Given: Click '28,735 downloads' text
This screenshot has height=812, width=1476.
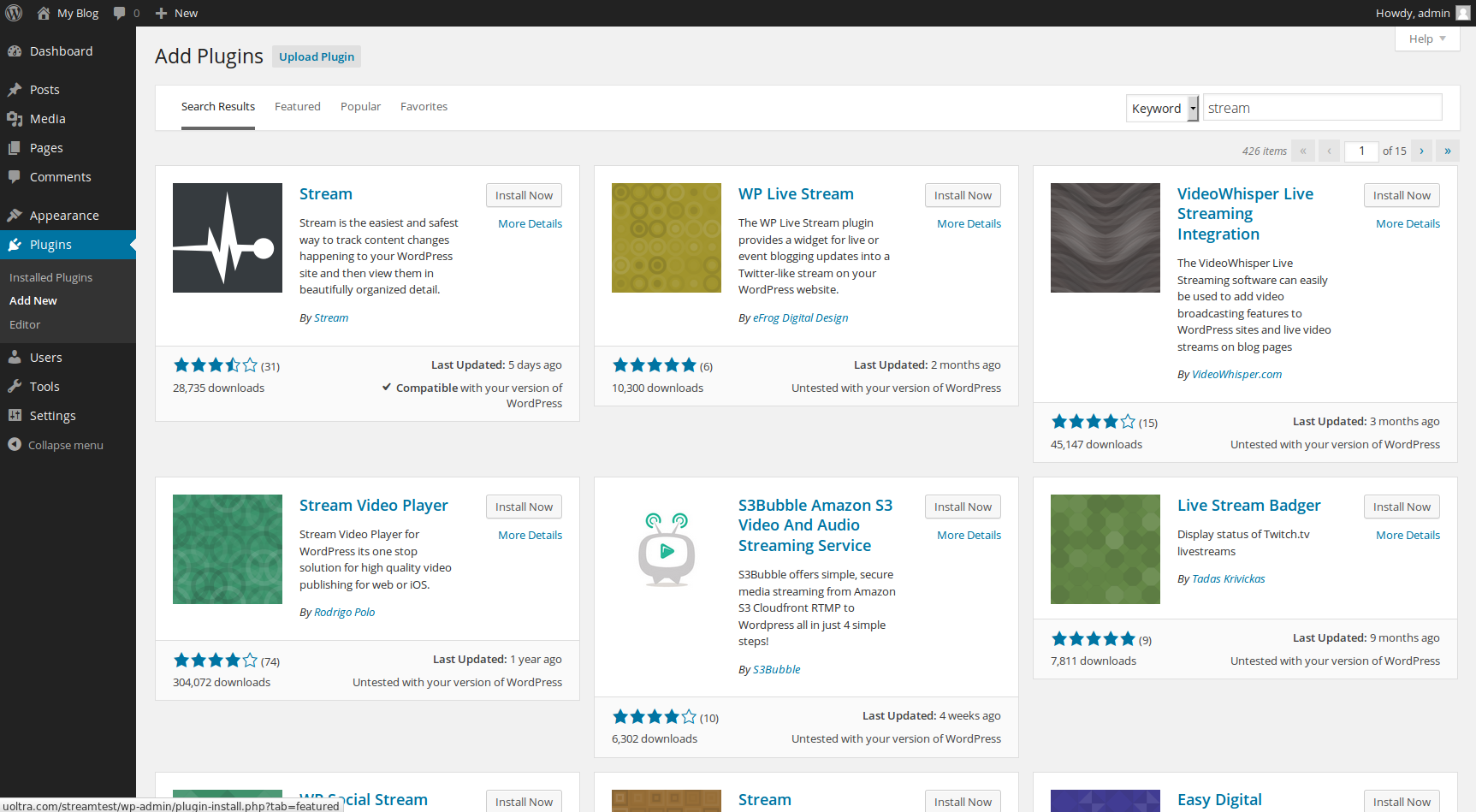Looking at the screenshot, I should click(x=219, y=388).
